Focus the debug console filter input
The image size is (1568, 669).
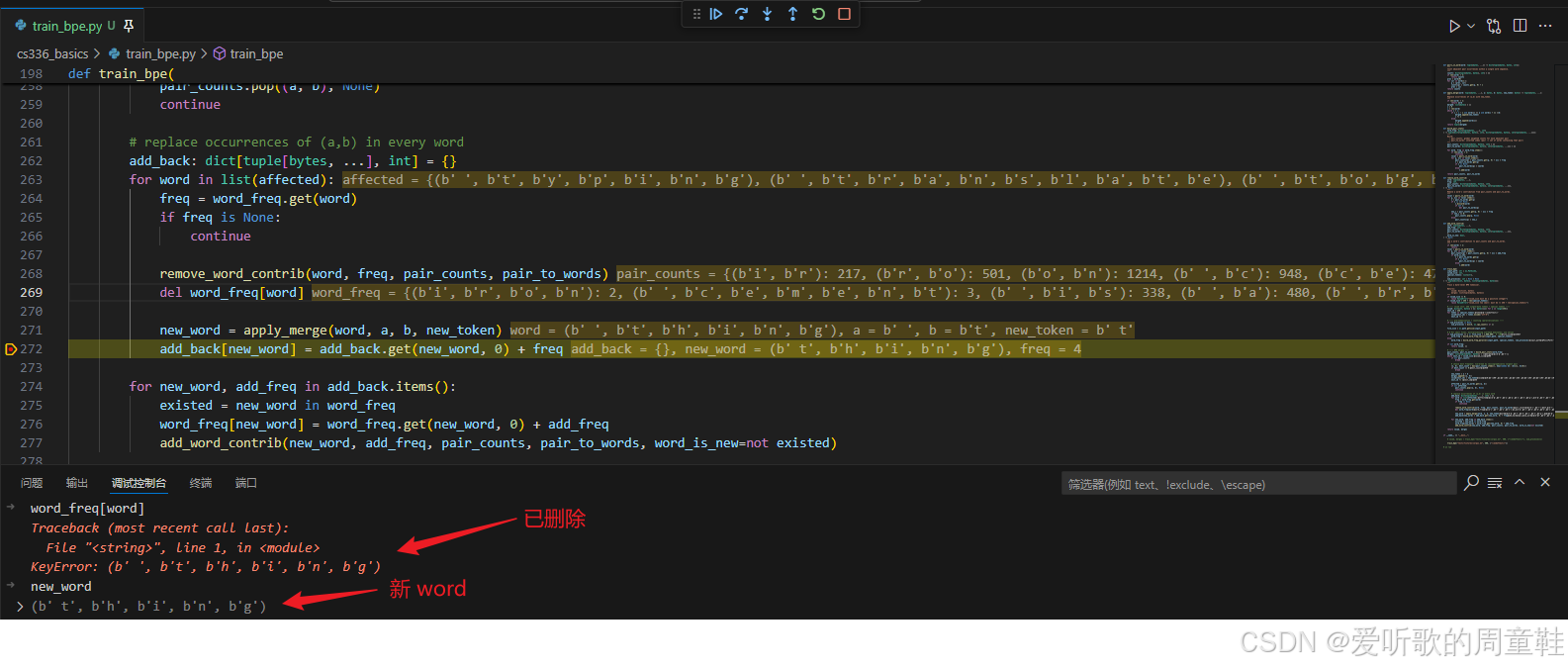(1258, 484)
